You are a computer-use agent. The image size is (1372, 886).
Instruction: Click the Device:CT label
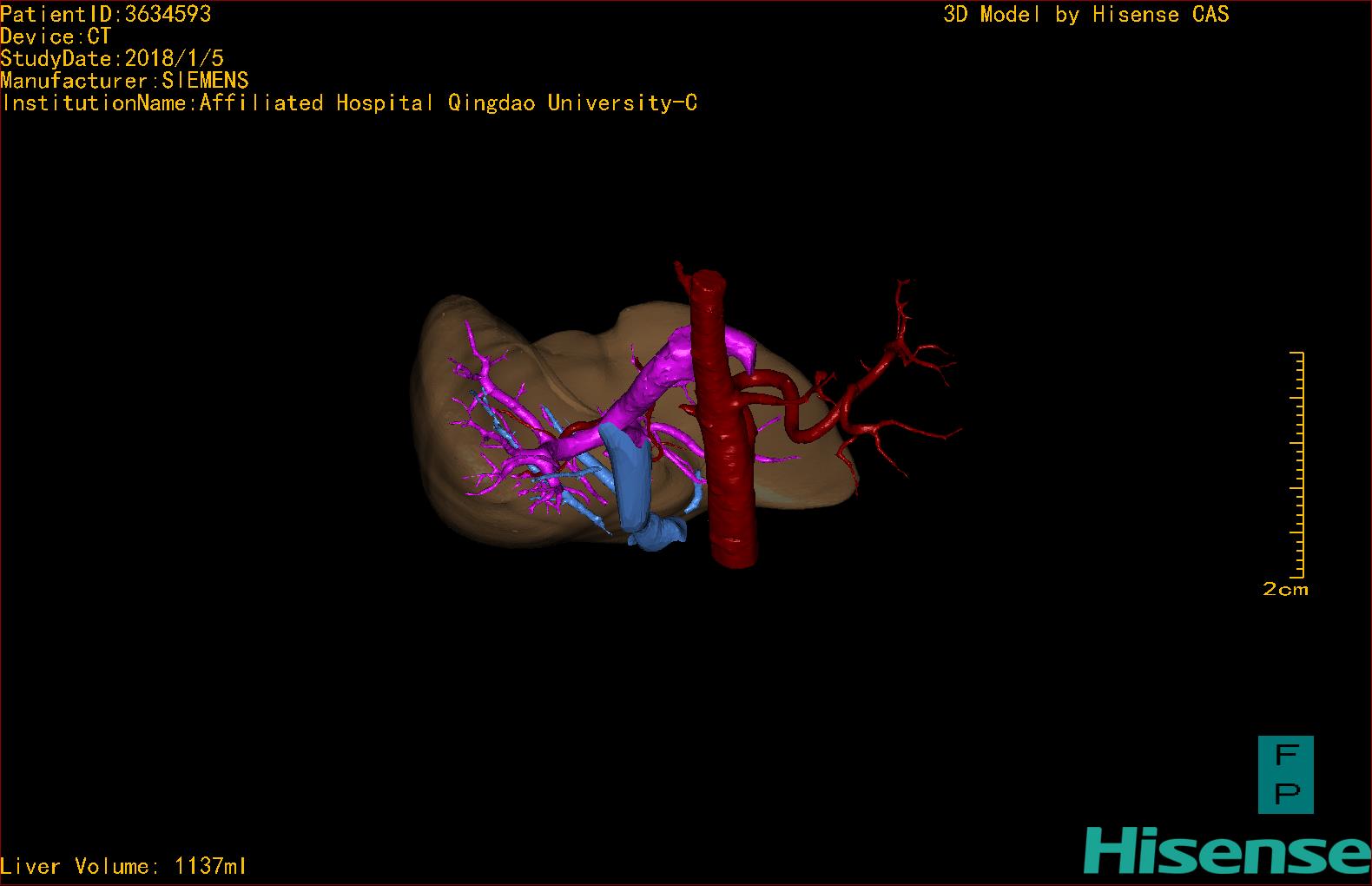pyautogui.click(x=56, y=36)
